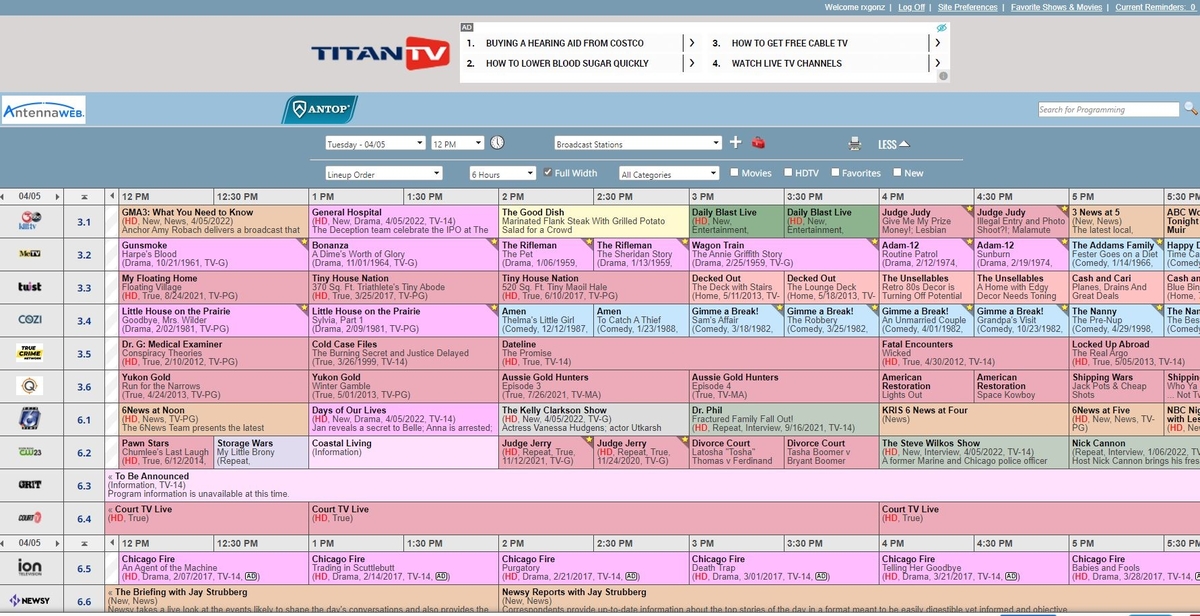This screenshot has width=1200, height=616.
Task: Click the ION Television channel logo
Action: point(29,568)
